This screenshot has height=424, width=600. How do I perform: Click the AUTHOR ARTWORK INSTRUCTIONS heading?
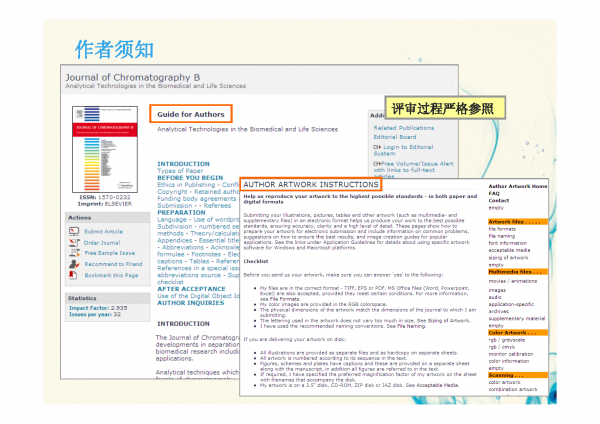click(311, 184)
